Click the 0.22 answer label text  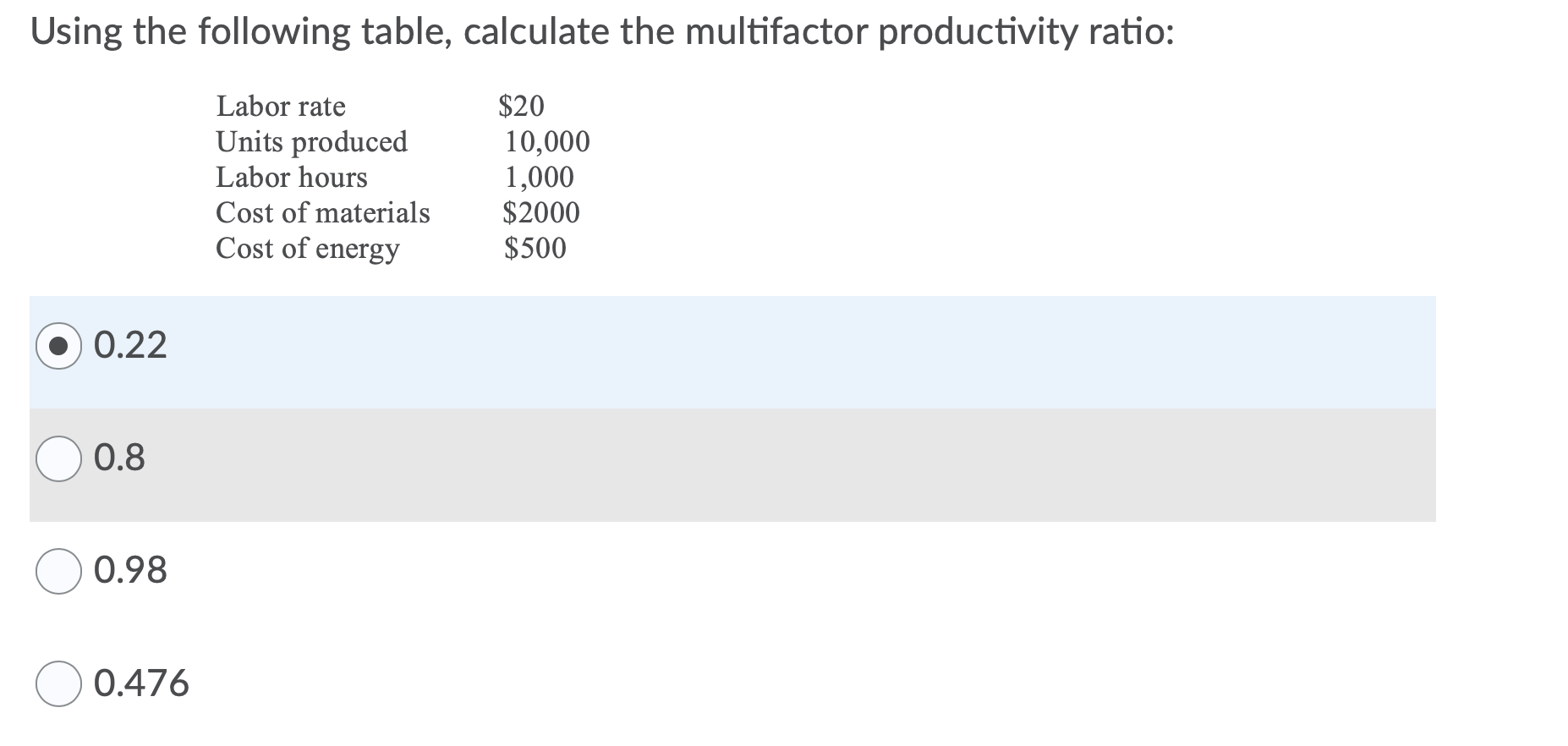click(x=129, y=344)
